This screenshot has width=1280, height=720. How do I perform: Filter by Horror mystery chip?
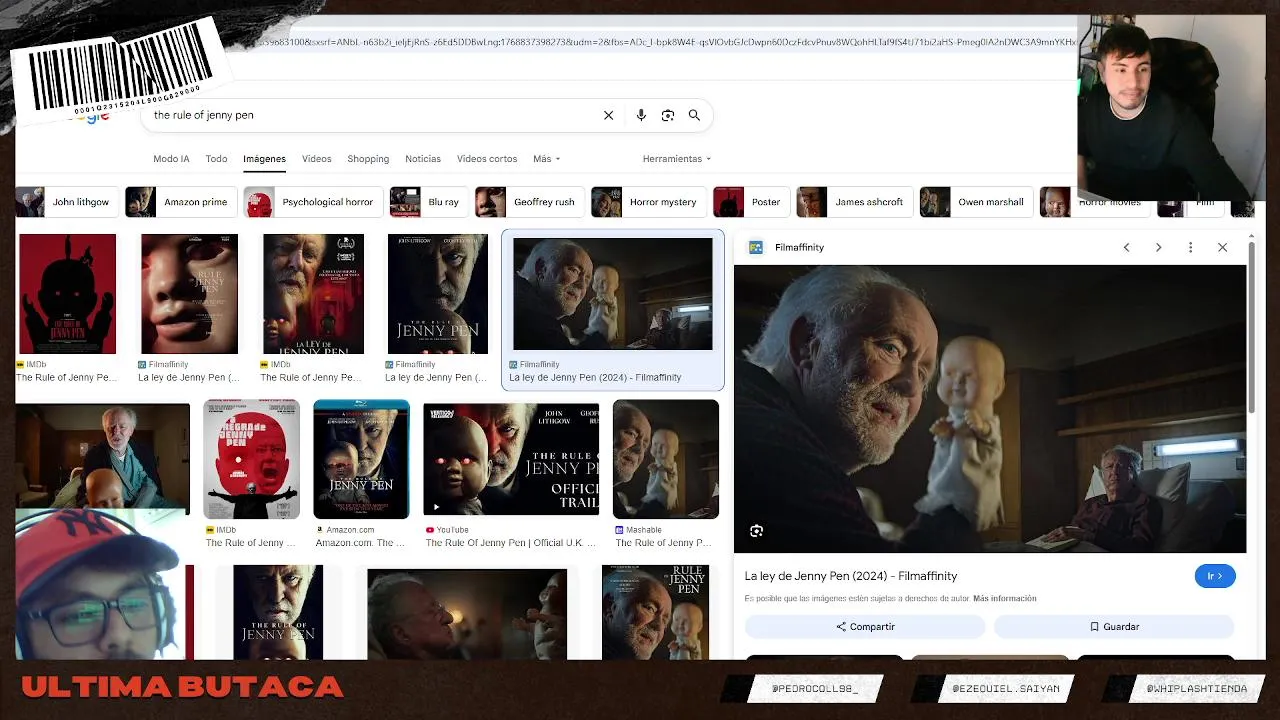click(x=648, y=202)
